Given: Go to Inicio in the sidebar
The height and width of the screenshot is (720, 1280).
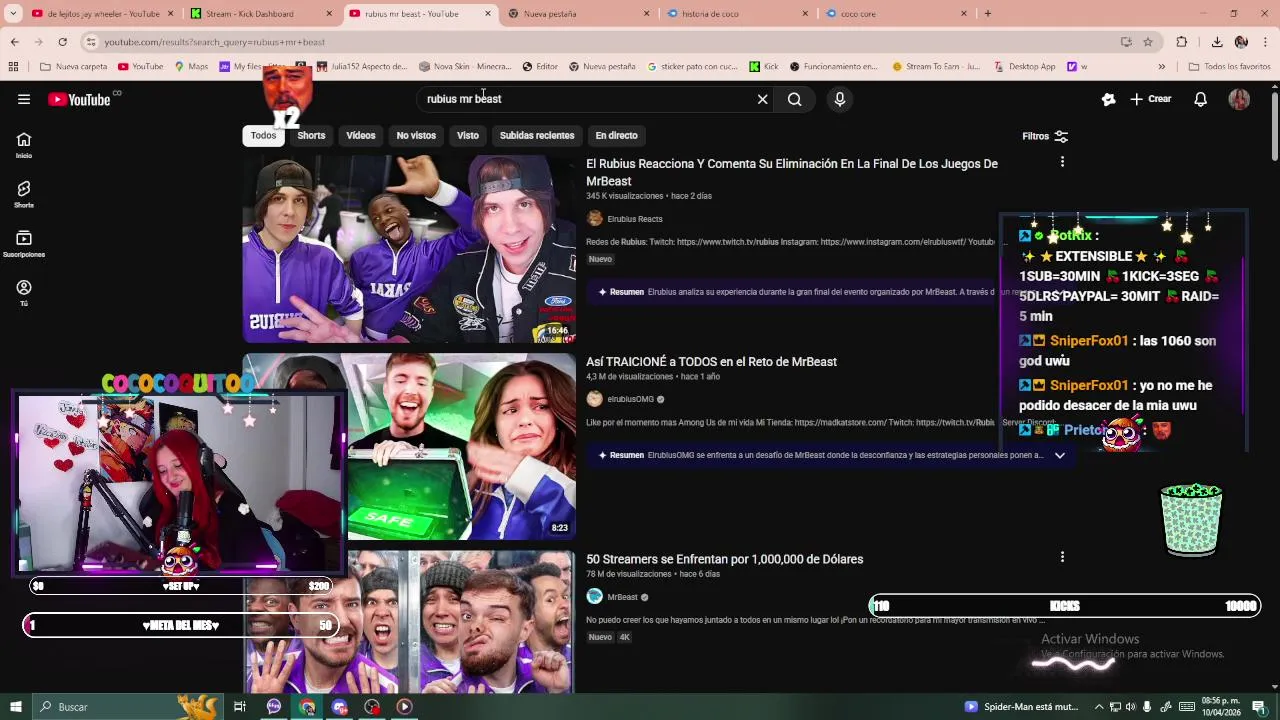Looking at the screenshot, I should [x=24, y=145].
